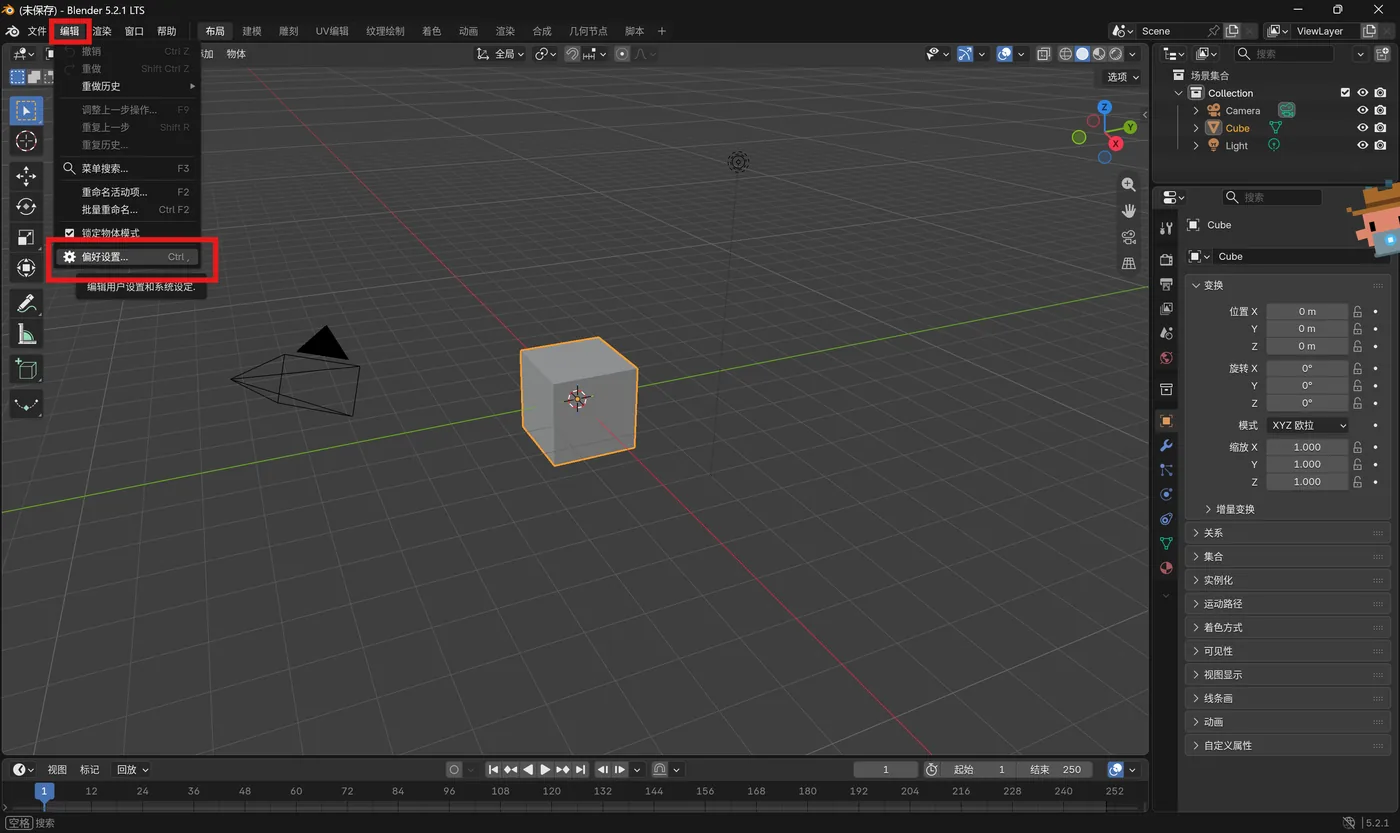The height and width of the screenshot is (833, 1400).
Task: Open the Object Data properties tab (green triangle)
Action: tap(1166, 543)
